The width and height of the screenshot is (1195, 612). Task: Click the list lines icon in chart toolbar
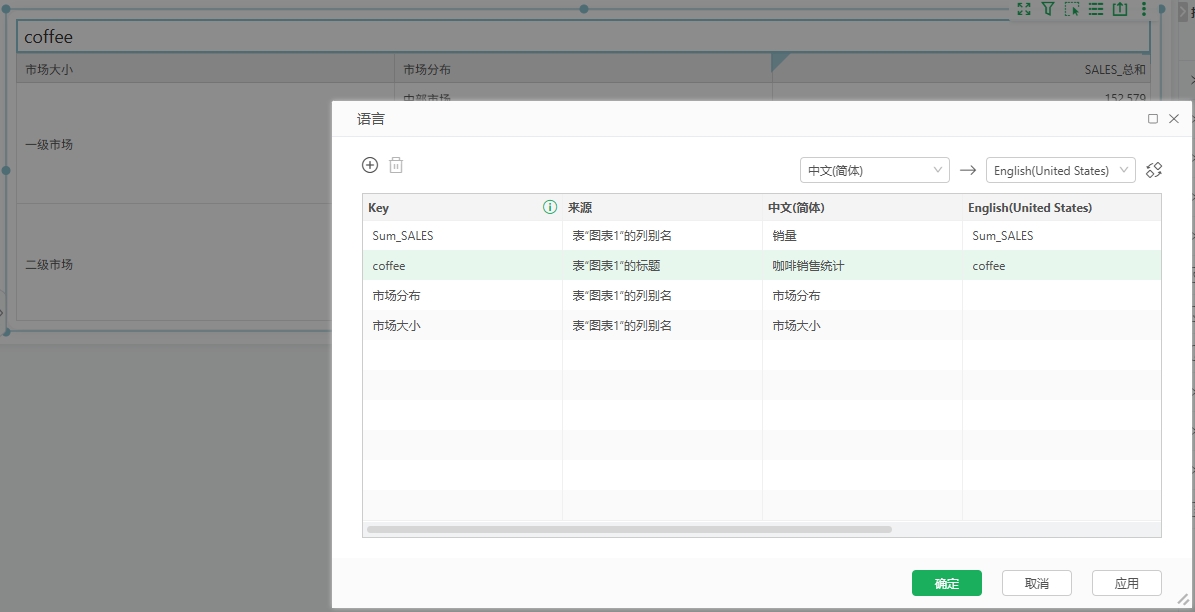[x=1095, y=9]
